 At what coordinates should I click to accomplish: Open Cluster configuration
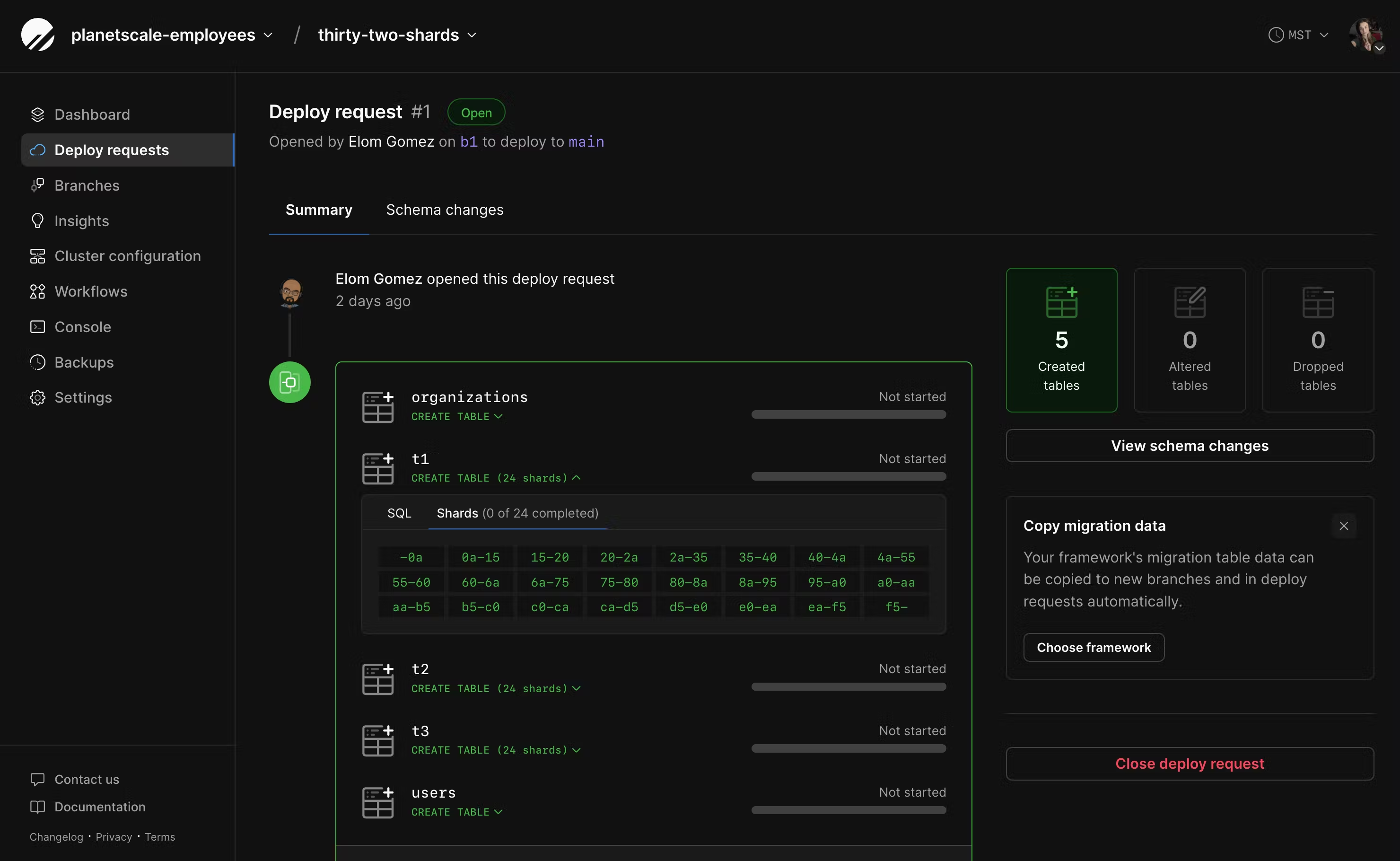(x=128, y=255)
